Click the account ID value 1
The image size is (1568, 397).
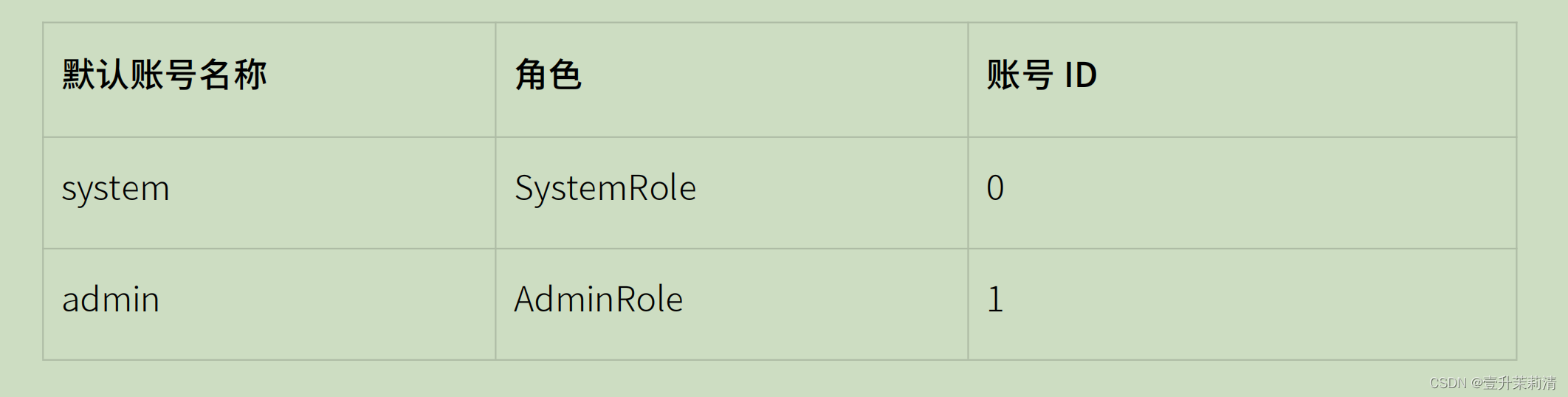coord(995,300)
